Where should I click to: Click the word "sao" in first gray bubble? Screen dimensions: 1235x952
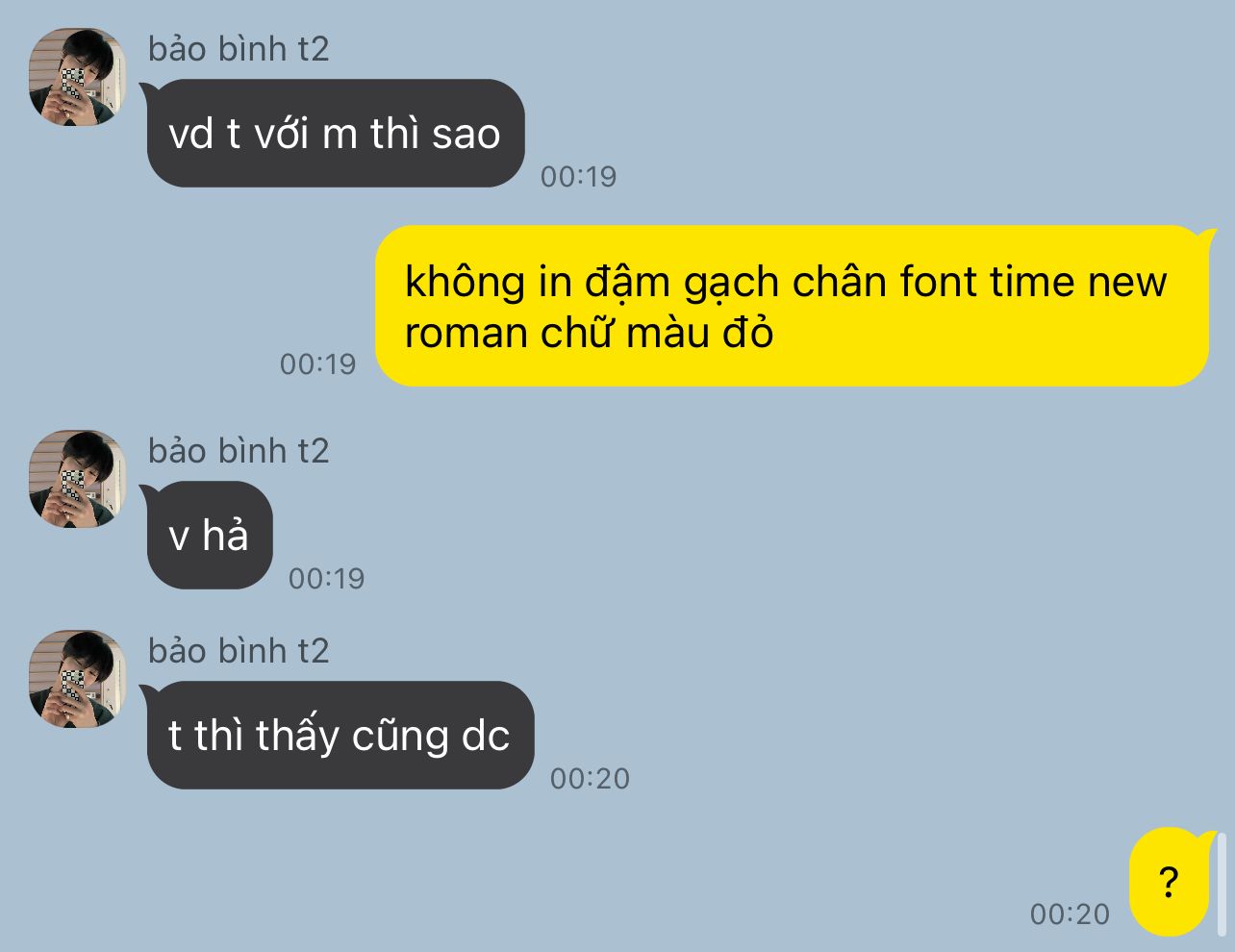466,135
